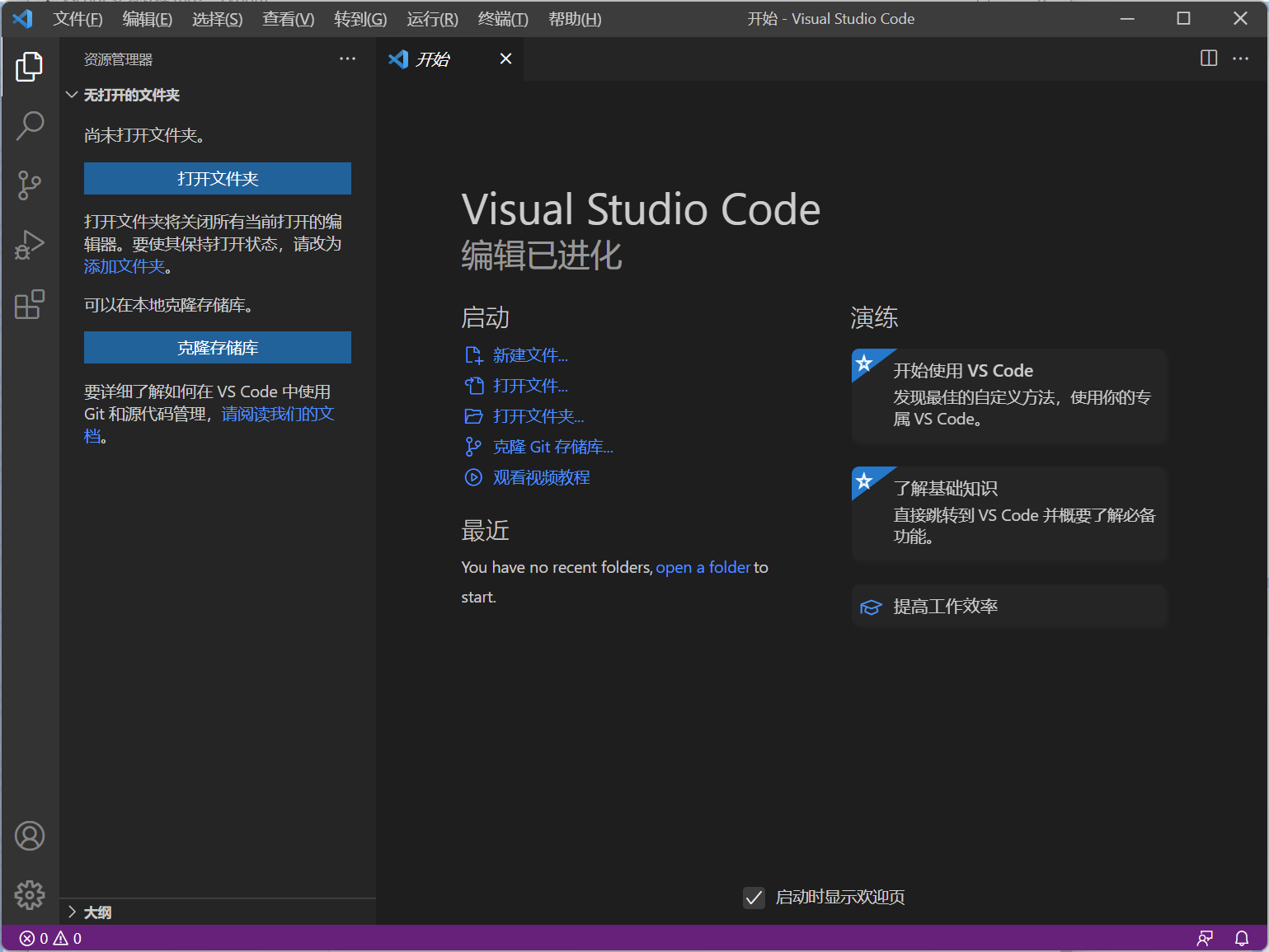
Task: Open the 运行(R) menu
Action: 432,19
